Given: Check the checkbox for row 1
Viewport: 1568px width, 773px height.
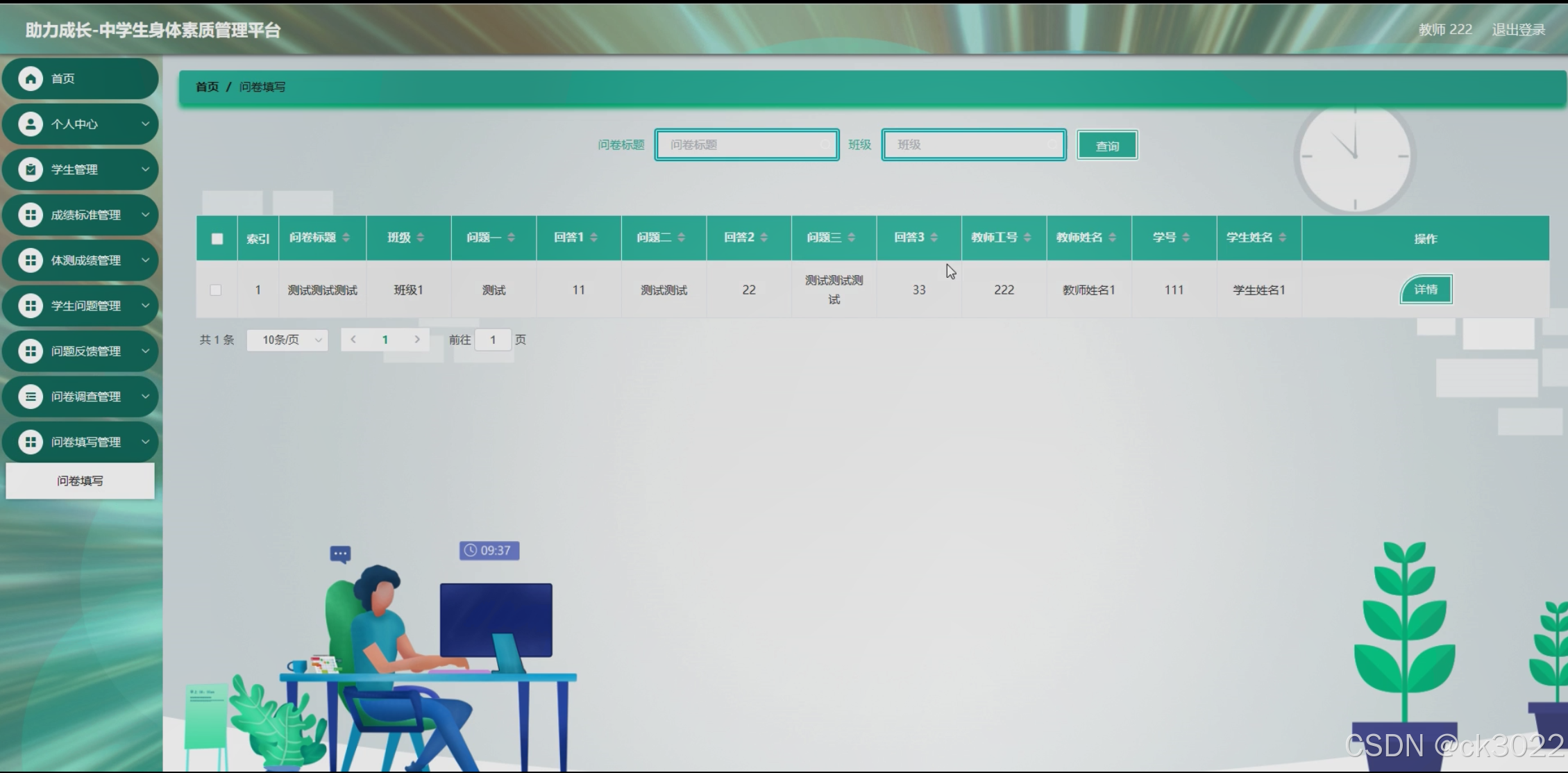Looking at the screenshot, I should point(216,290).
